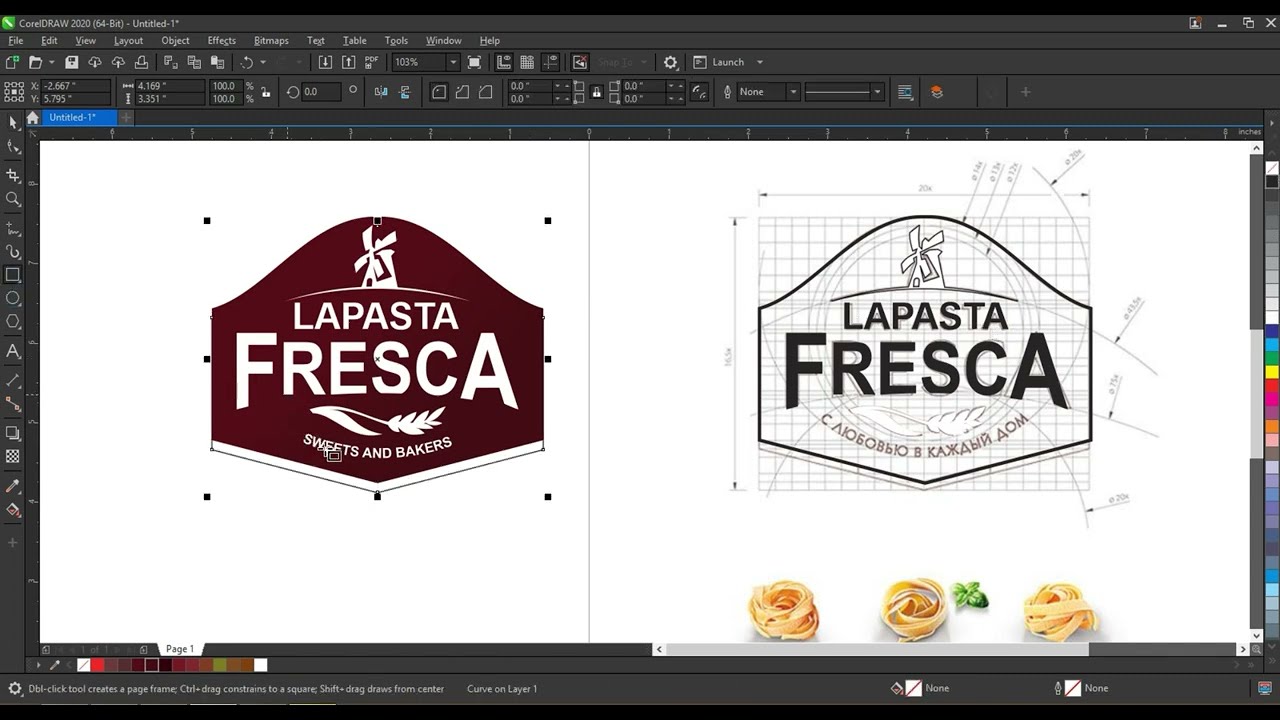This screenshot has height=720, width=1280.
Task: Select the Scalloped corner style
Action: point(462,92)
